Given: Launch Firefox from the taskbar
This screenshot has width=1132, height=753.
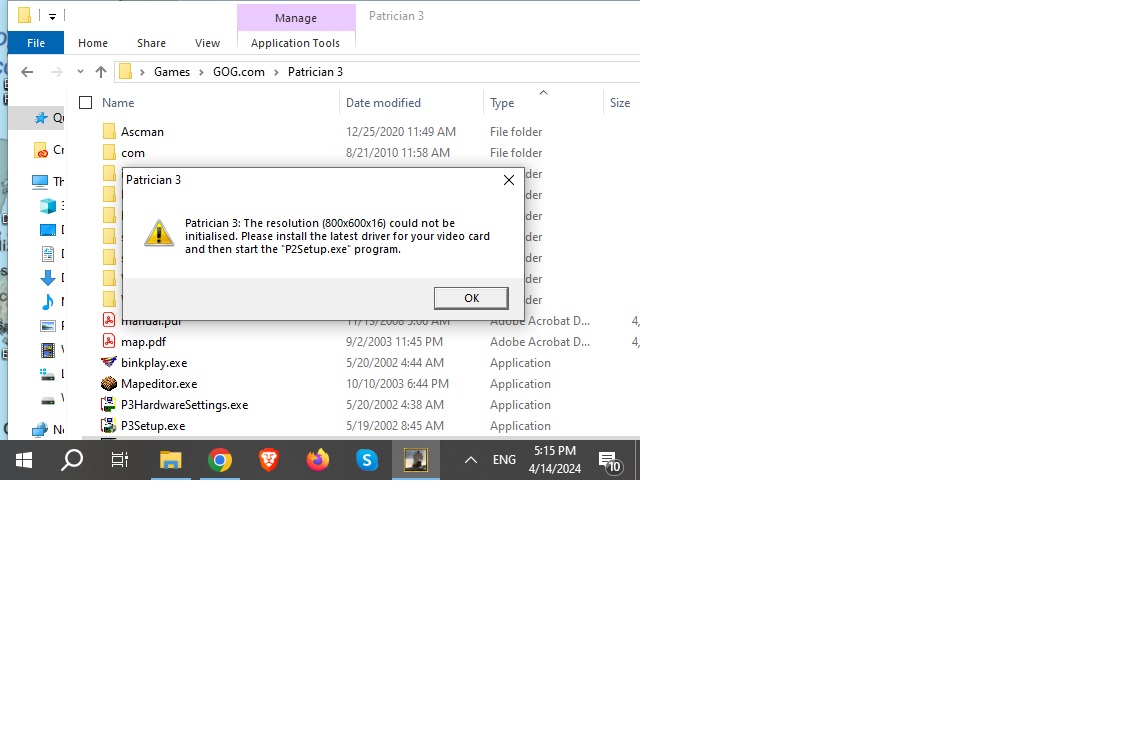Looking at the screenshot, I should [318, 460].
